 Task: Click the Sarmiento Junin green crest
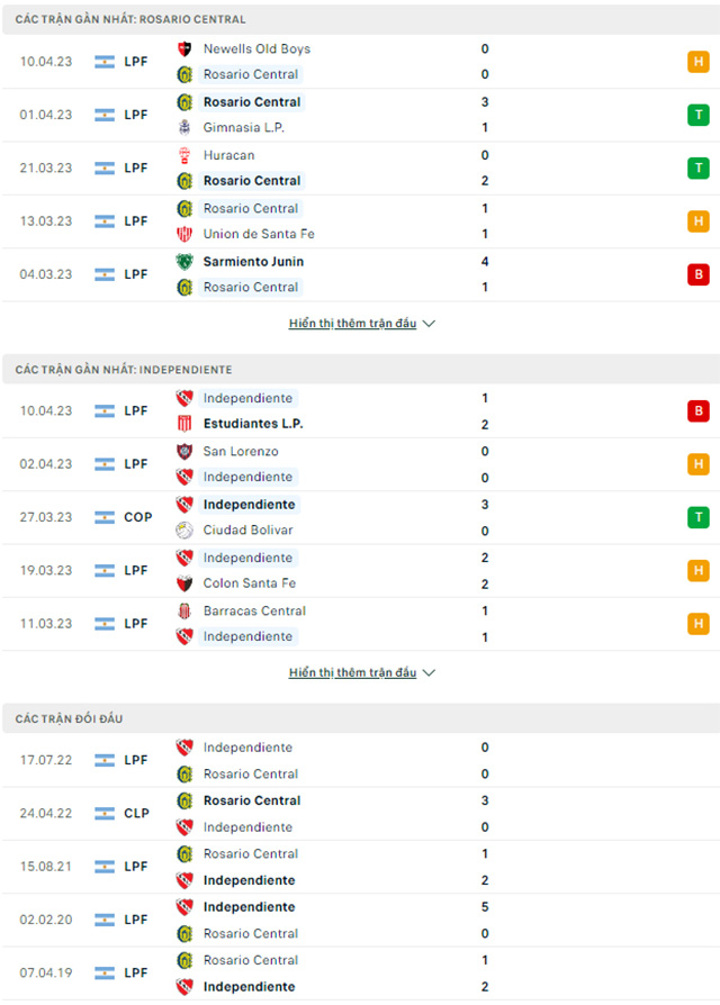185,262
